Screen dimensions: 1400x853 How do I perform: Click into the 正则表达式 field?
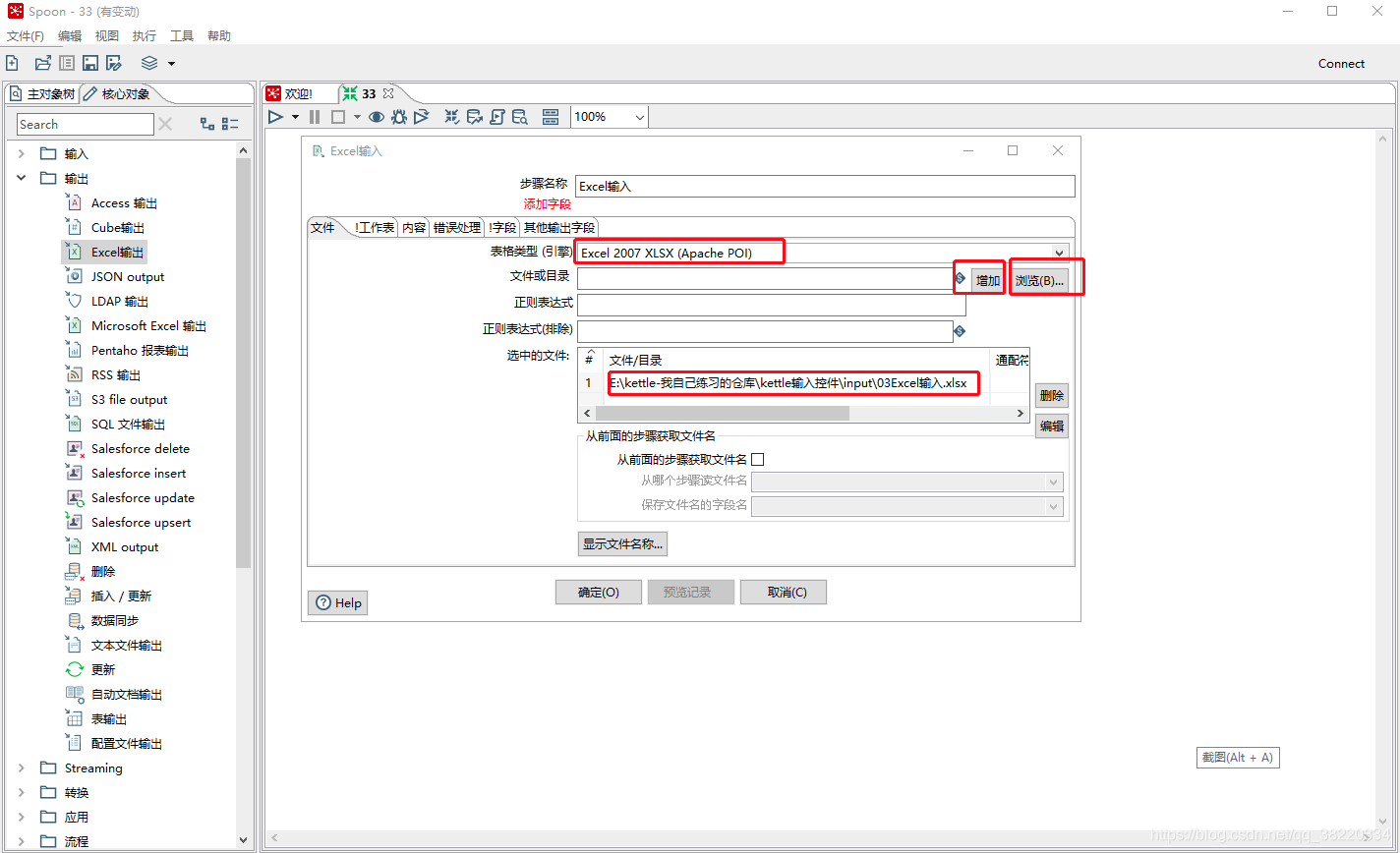[772, 305]
